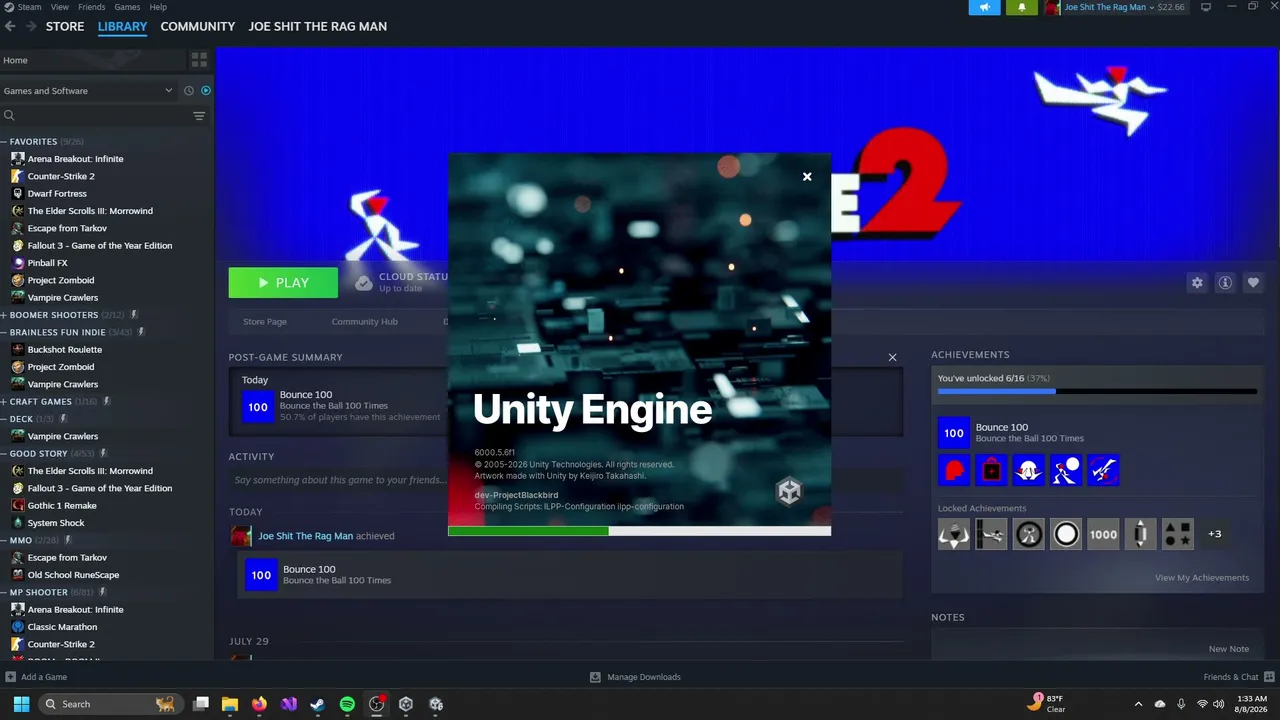Open the red head unlocked achievement icon
The width and height of the screenshot is (1280, 720).
pyautogui.click(x=954, y=470)
